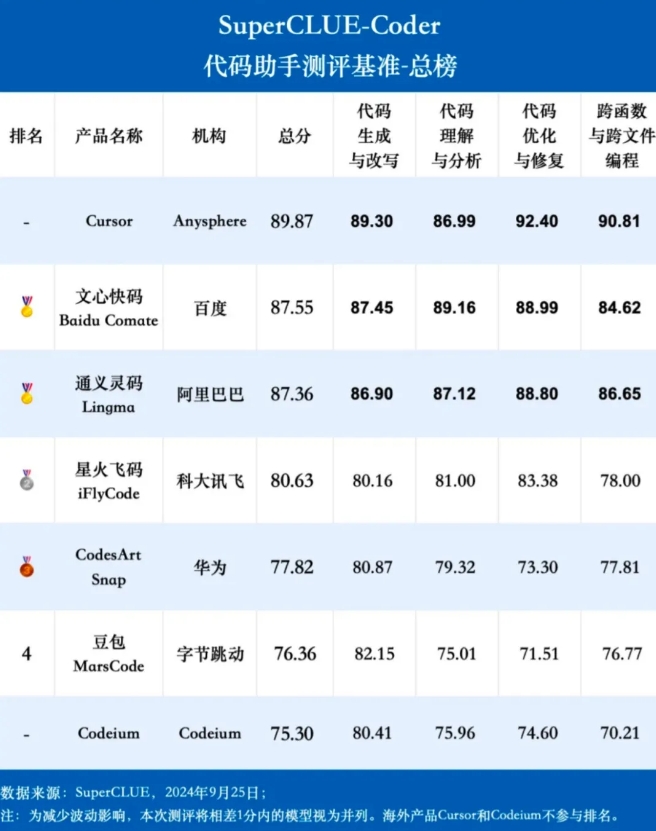Click the 代码生成与改写 column header
This screenshot has width=656, height=831.
374,136
